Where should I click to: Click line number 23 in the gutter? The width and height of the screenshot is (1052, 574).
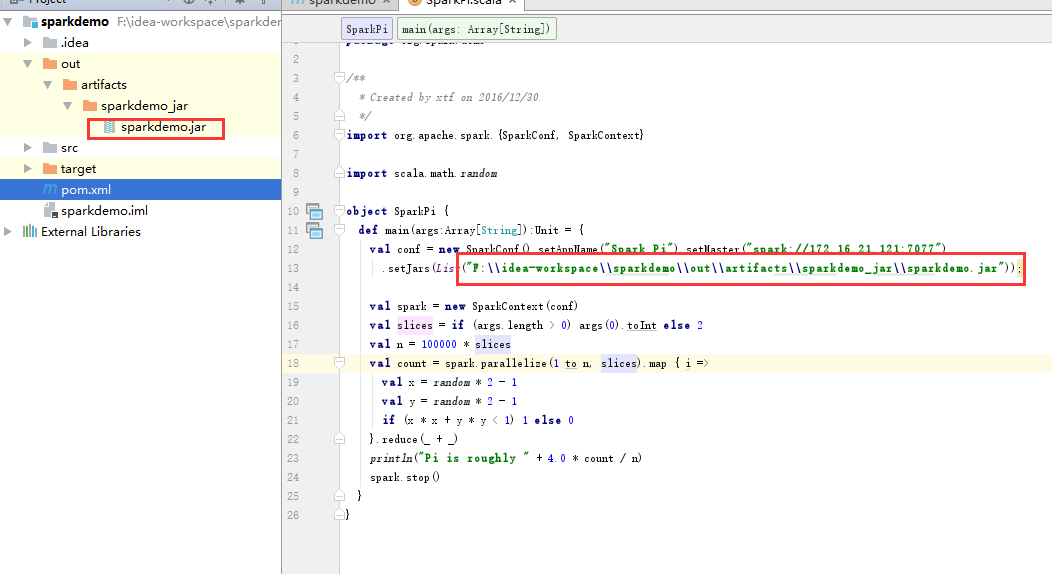coord(293,459)
